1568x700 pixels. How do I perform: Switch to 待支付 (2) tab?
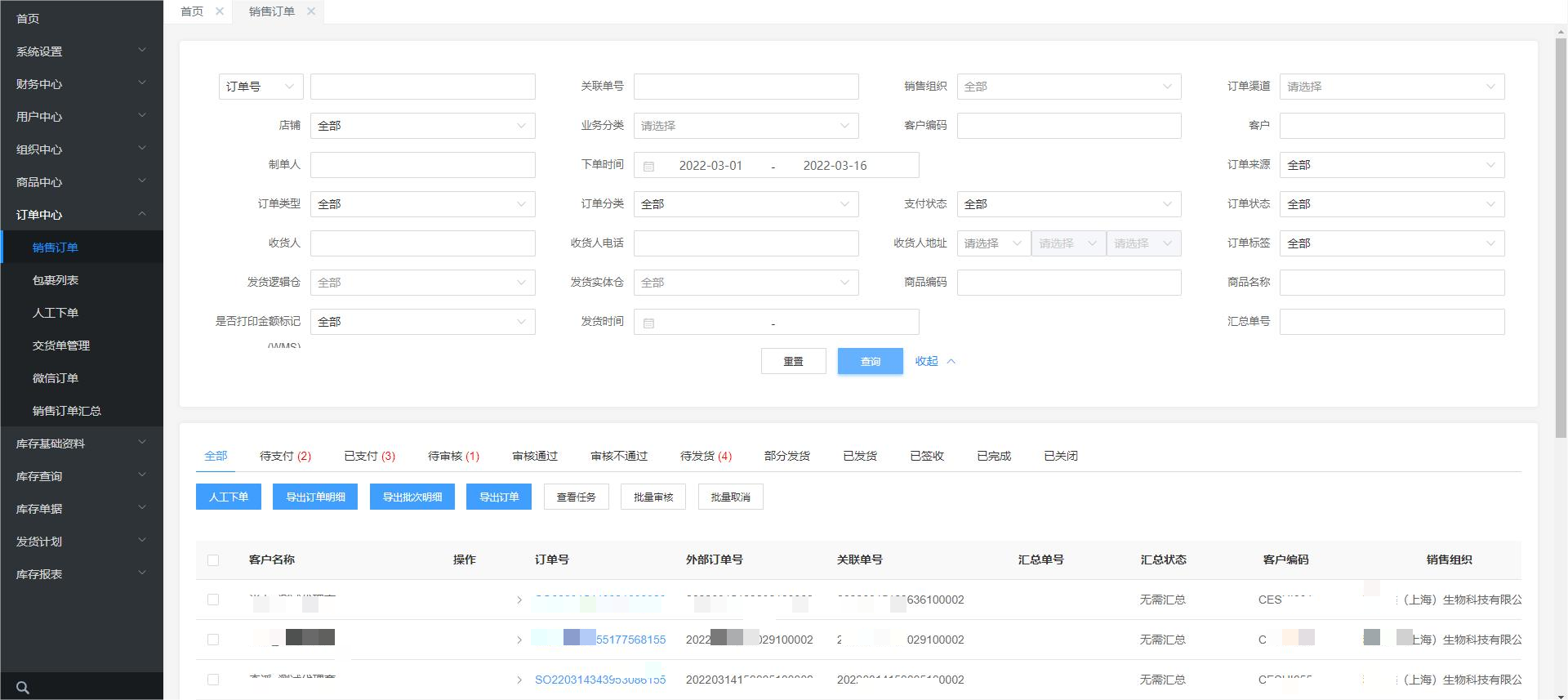pos(285,456)
